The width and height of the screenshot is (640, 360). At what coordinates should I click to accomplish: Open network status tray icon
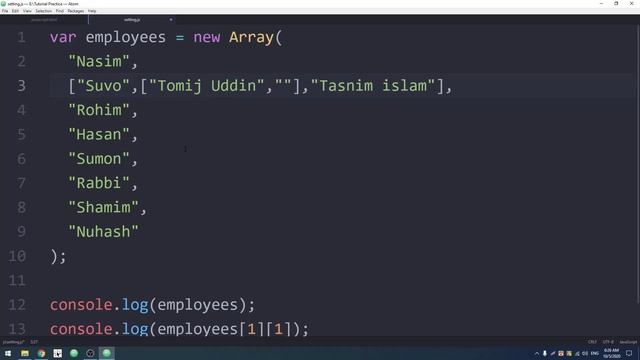click(577, 353)
